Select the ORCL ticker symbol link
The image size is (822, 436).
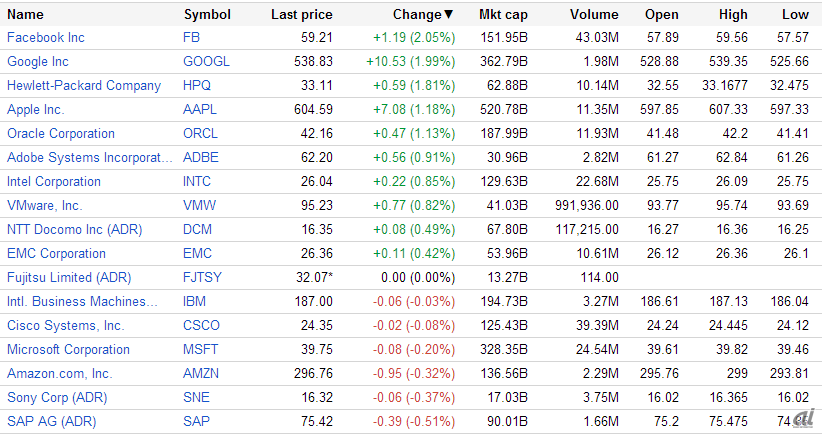[201, 134]
